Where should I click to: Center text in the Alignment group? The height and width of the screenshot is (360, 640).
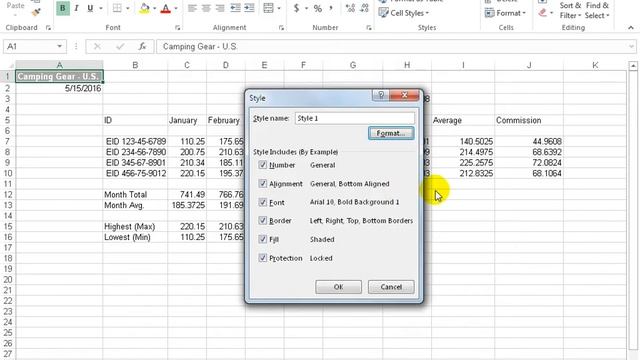point(206,8)
